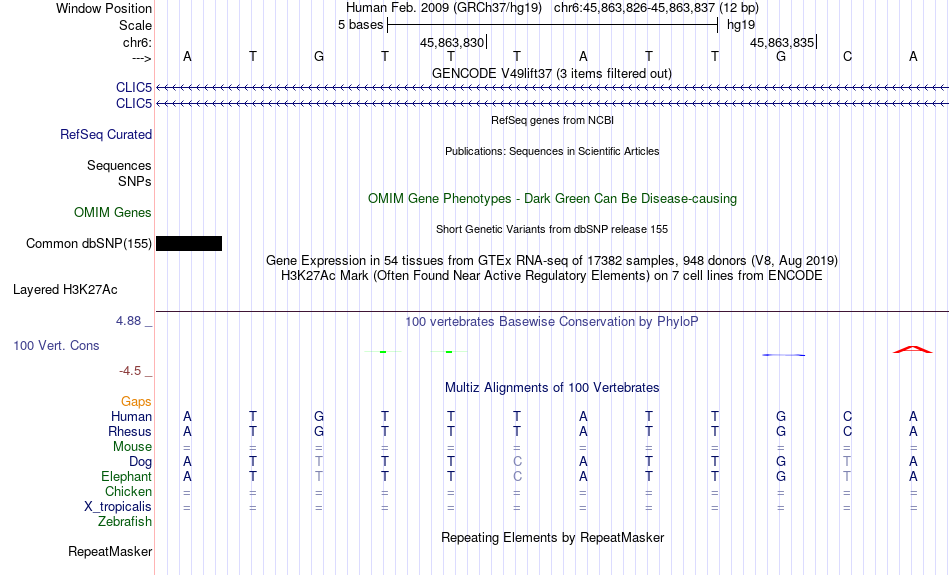
Task: Click the 45,863,835 position marker
Action: click(x=782, y=42)
